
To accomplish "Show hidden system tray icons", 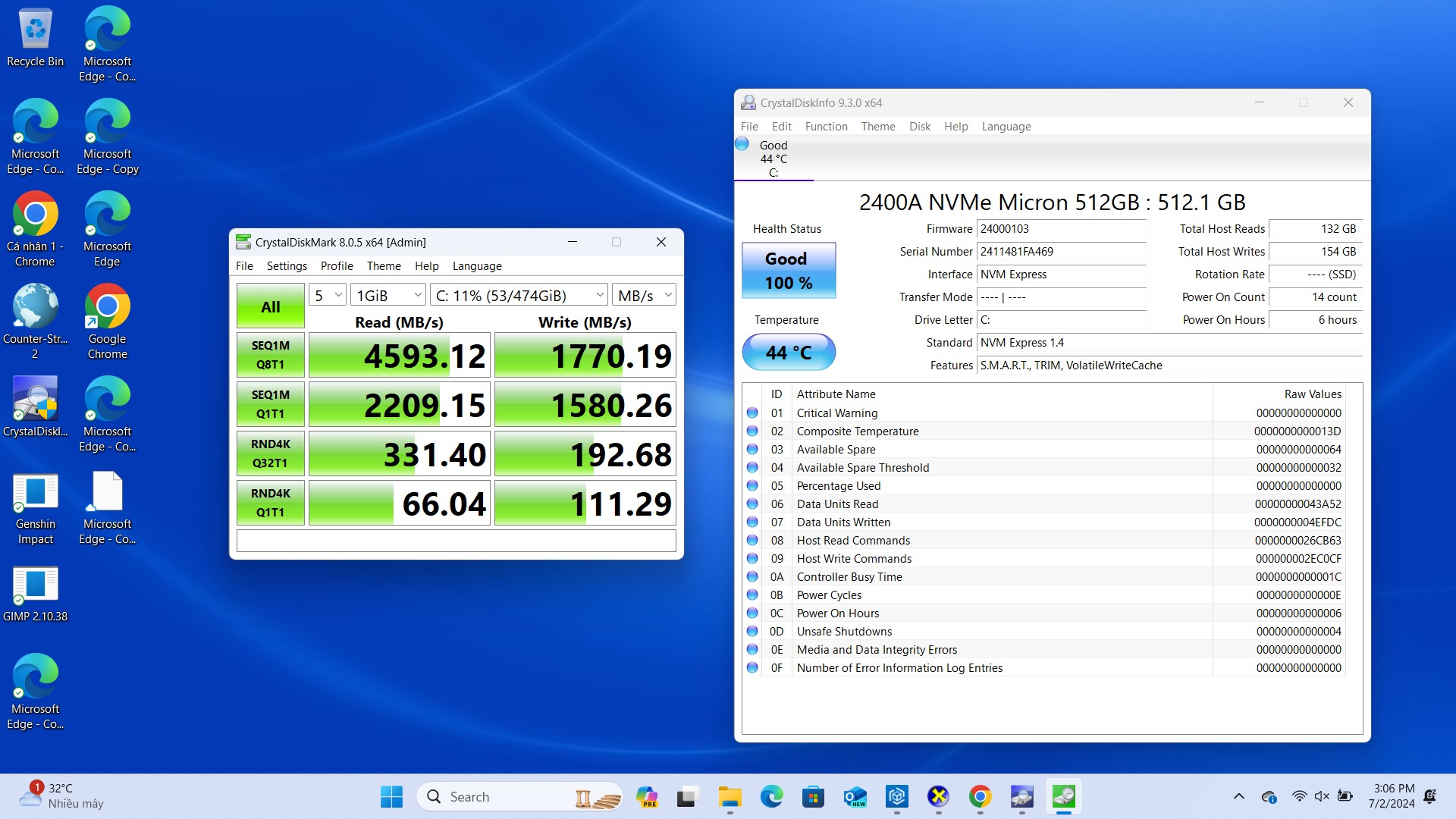I will tap(1239, 796).
